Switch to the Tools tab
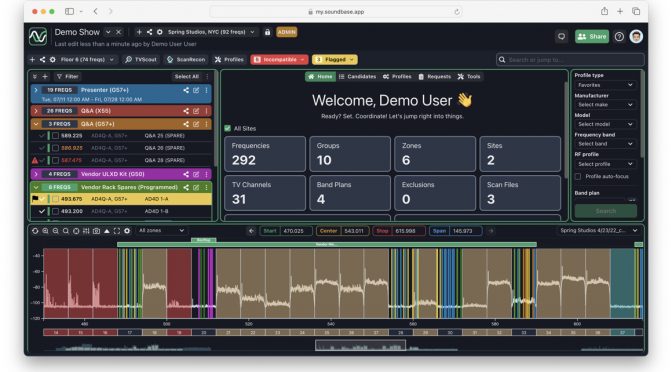 469,76
